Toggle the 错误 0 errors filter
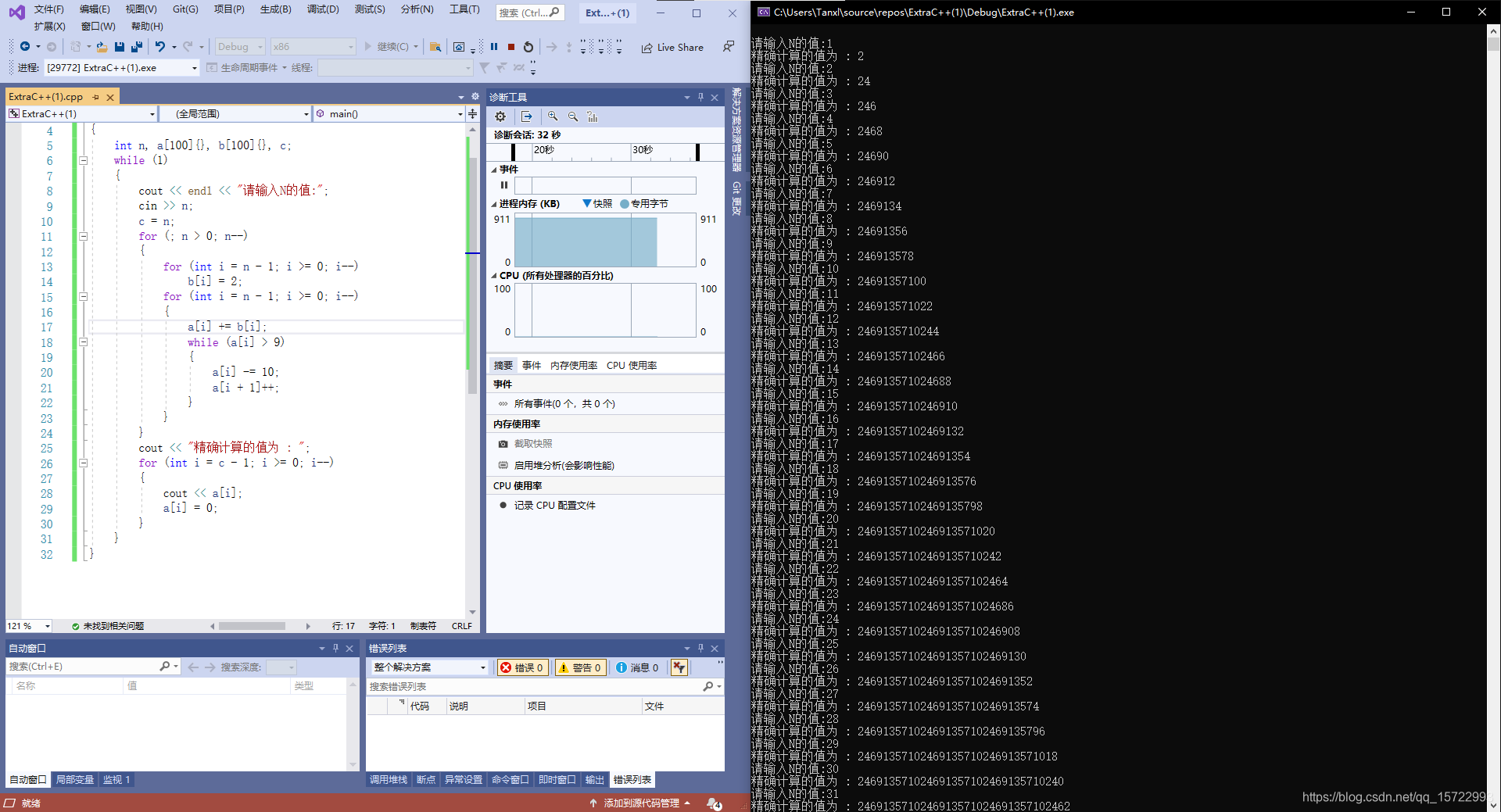Image resolution: width=1501 pixels, height=812 pixels. tap(522, 667)
